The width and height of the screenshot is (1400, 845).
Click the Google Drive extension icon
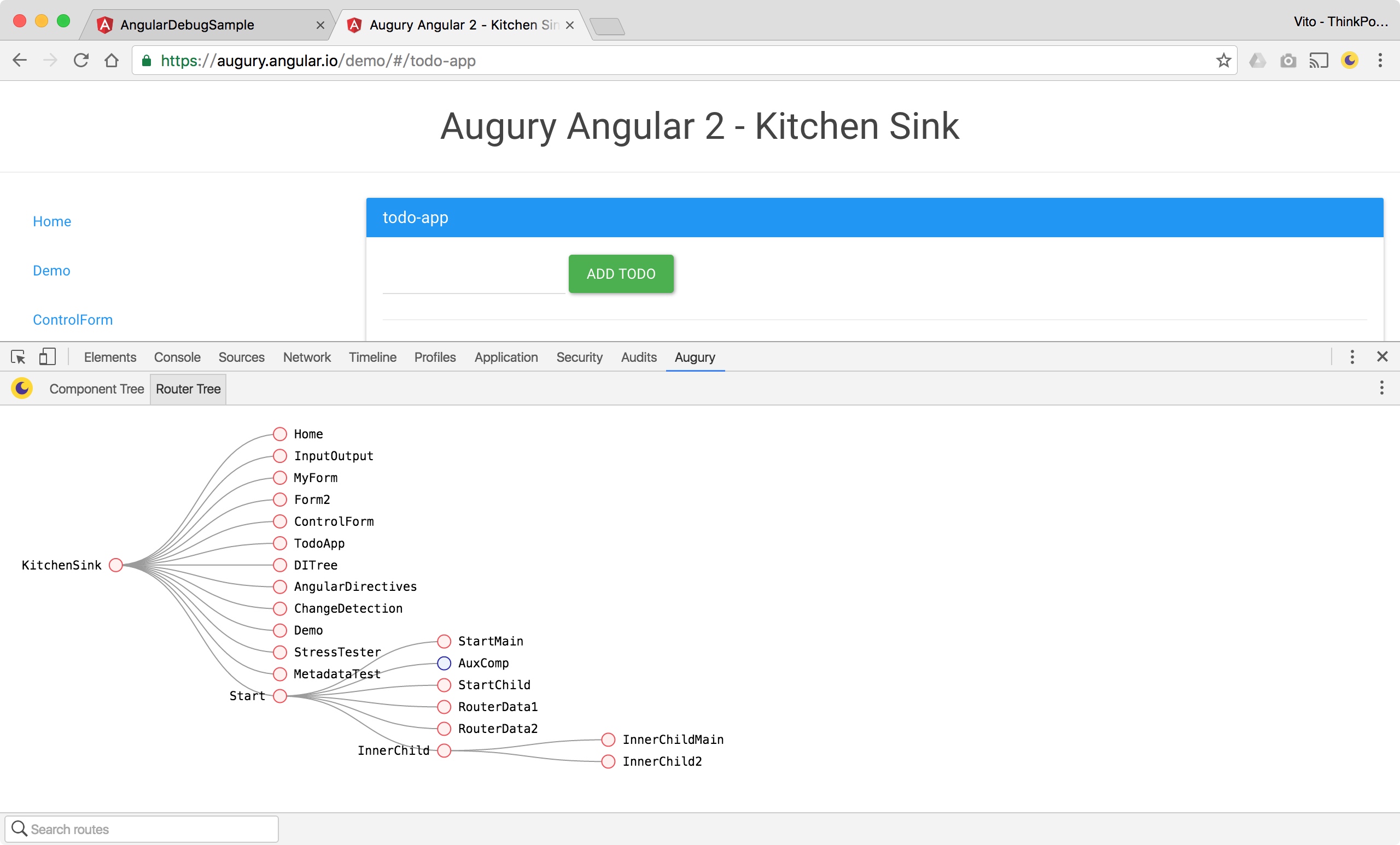[x=1257, y=60]
